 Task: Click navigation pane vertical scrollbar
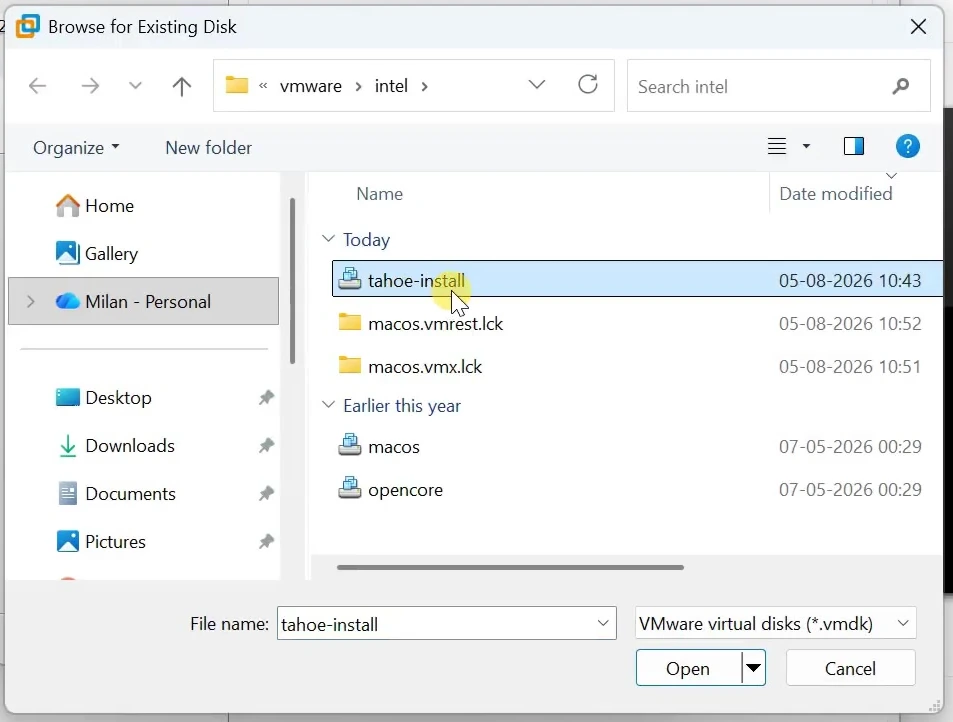[292, 281]
